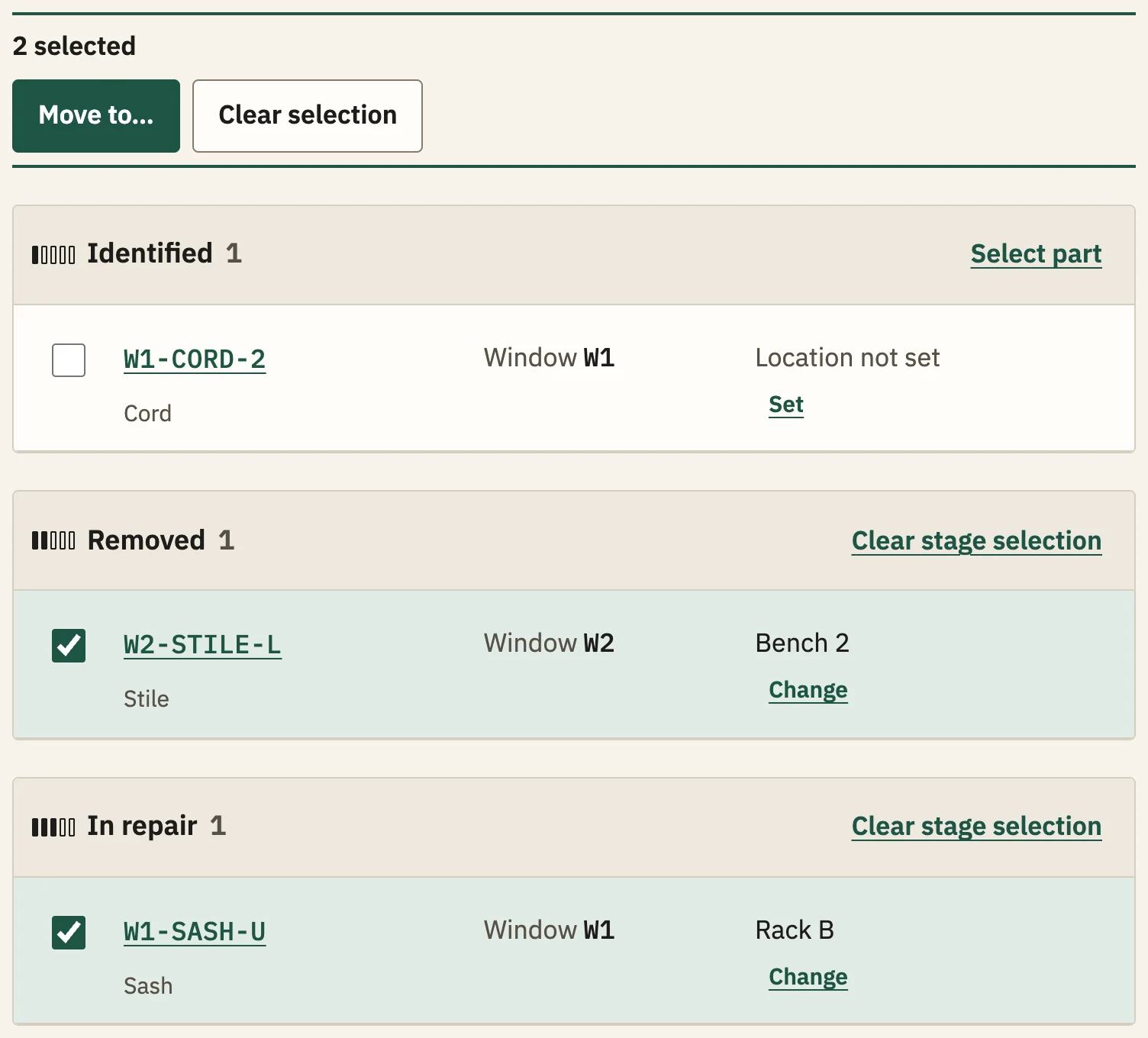This screenshot has height=1038, width=1148.
Task: Open the Move to... menu
Action: tap(96, 116)
